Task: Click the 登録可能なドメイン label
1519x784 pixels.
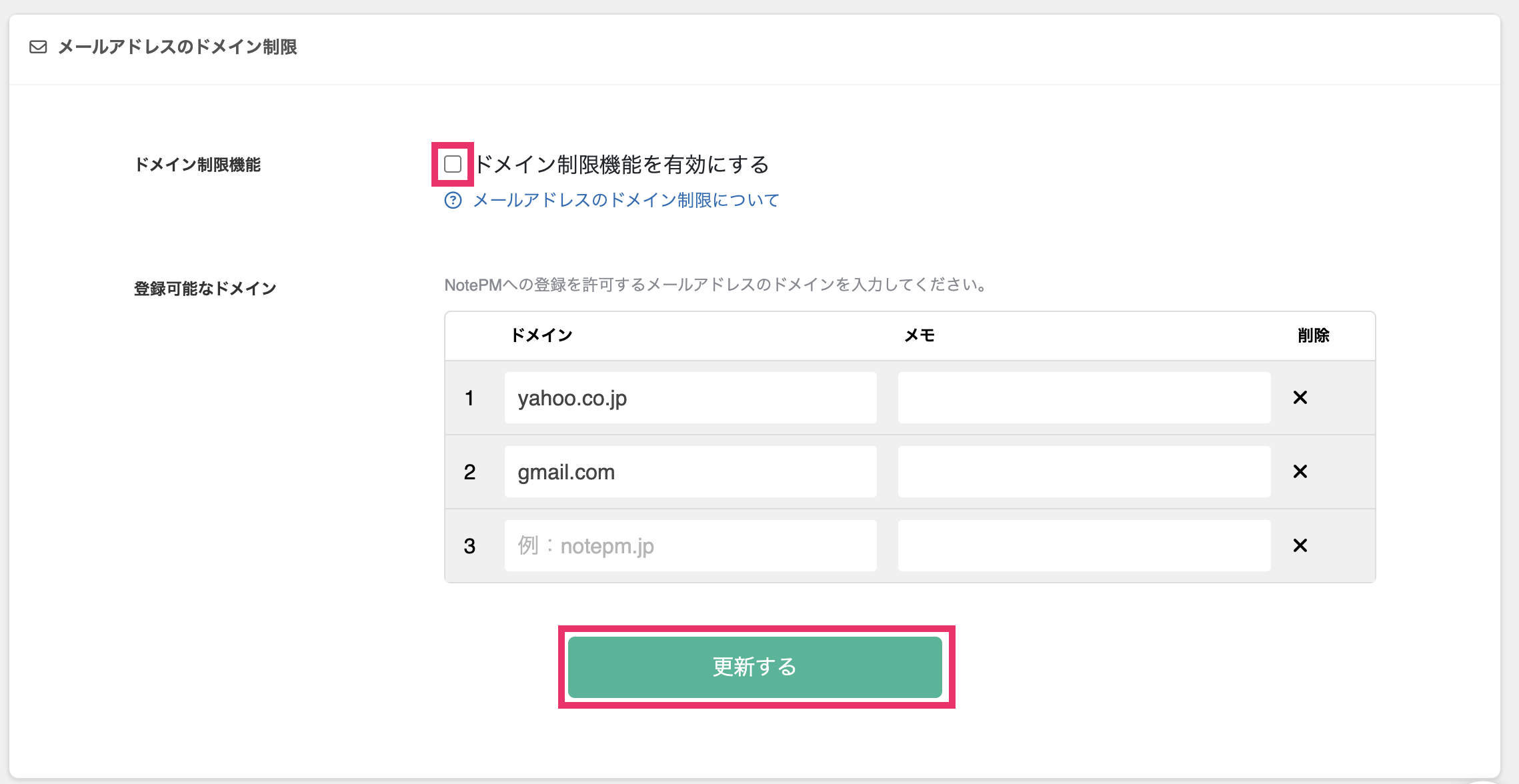Action: tap(205, 288)
